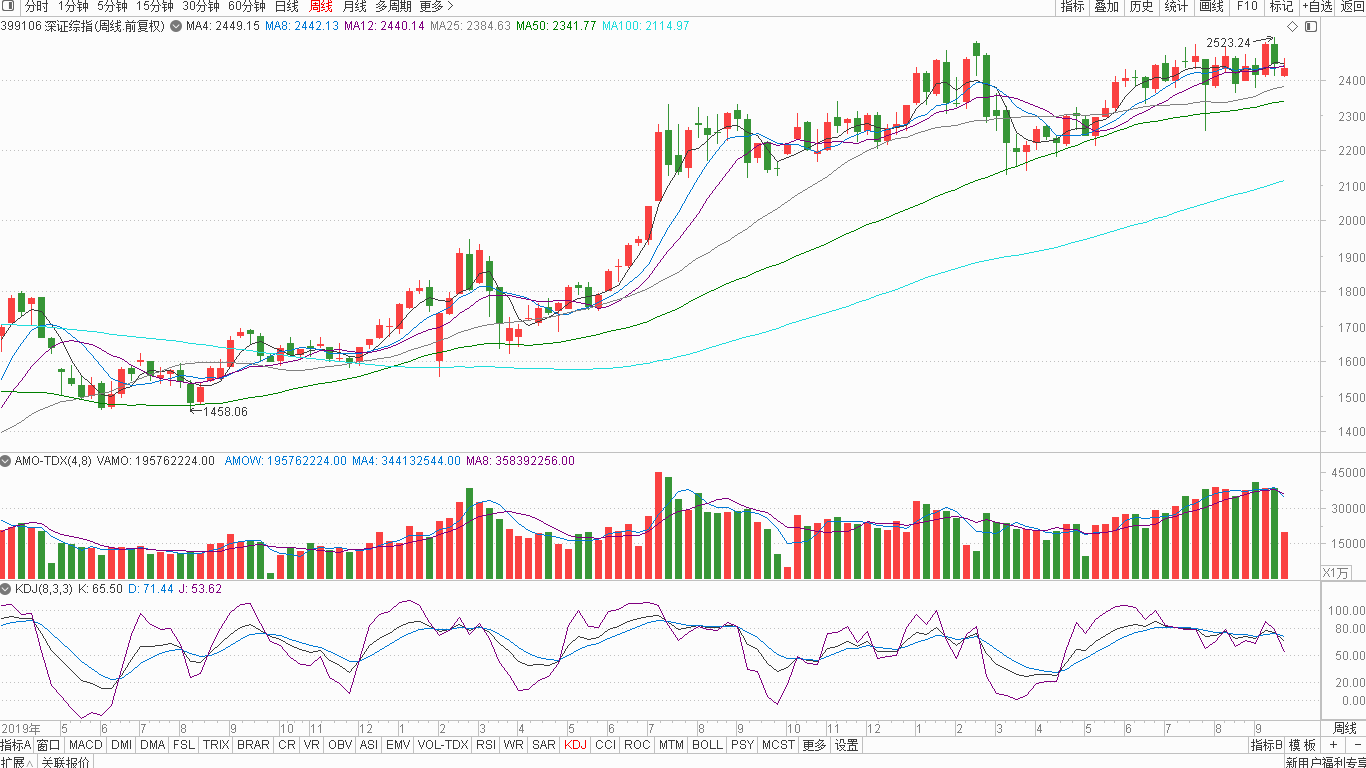Select the 60分钟 period

[247, 6]
